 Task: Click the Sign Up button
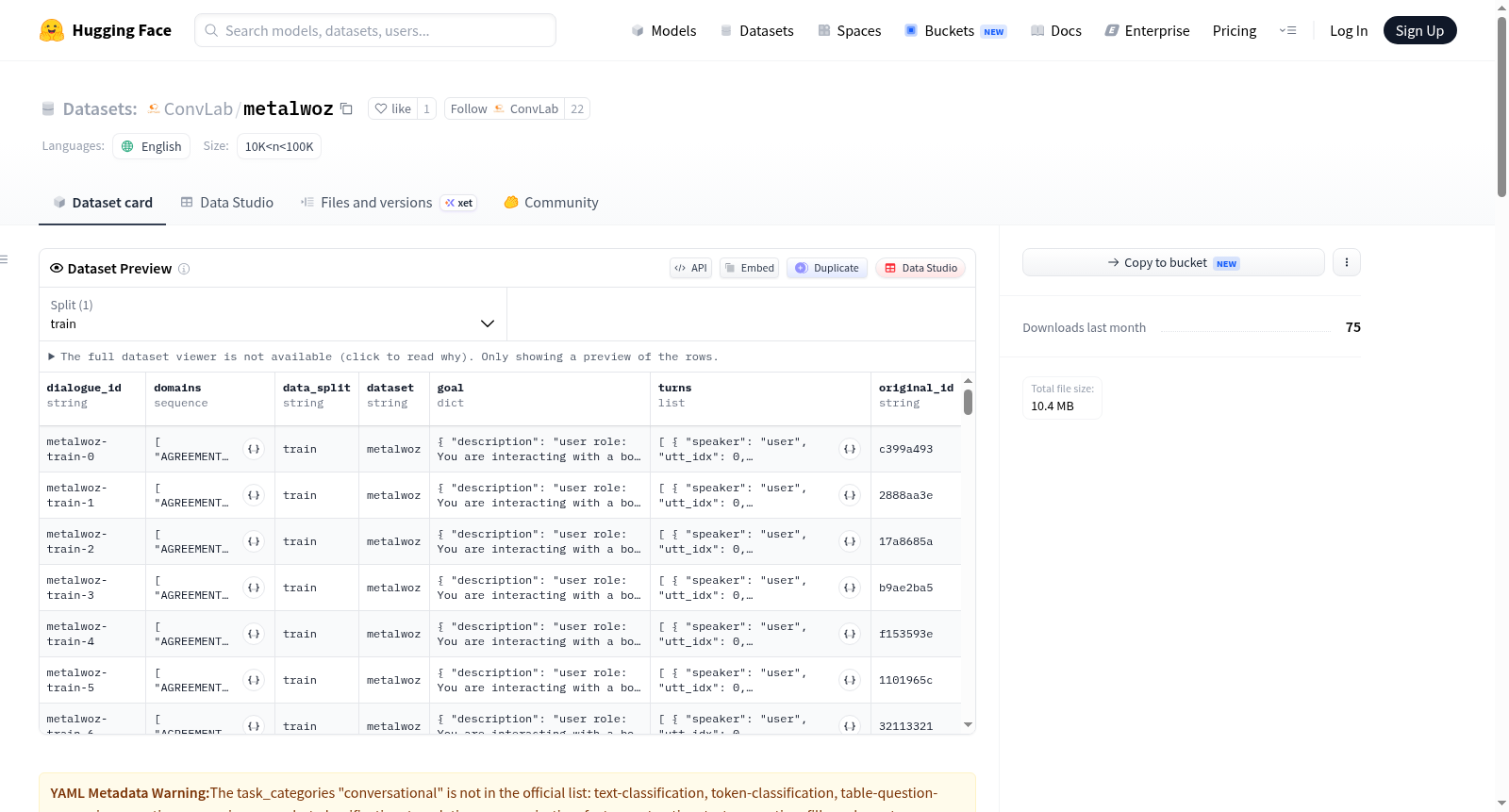pyautogui.click(x=1419, y=30)
